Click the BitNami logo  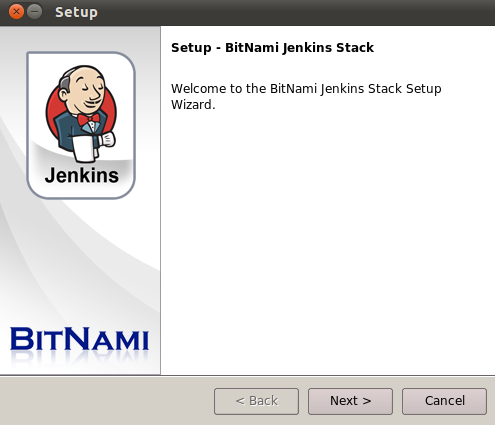point(79,339)
